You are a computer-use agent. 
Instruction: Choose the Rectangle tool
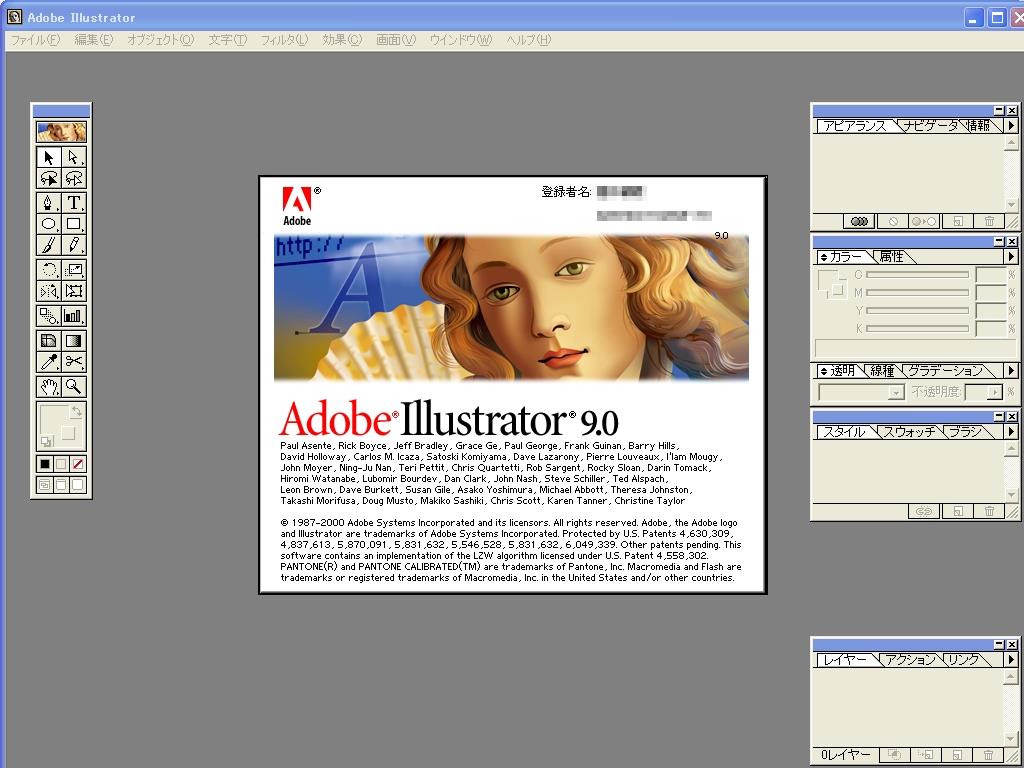pyautogui.click(x=74, y=224)
